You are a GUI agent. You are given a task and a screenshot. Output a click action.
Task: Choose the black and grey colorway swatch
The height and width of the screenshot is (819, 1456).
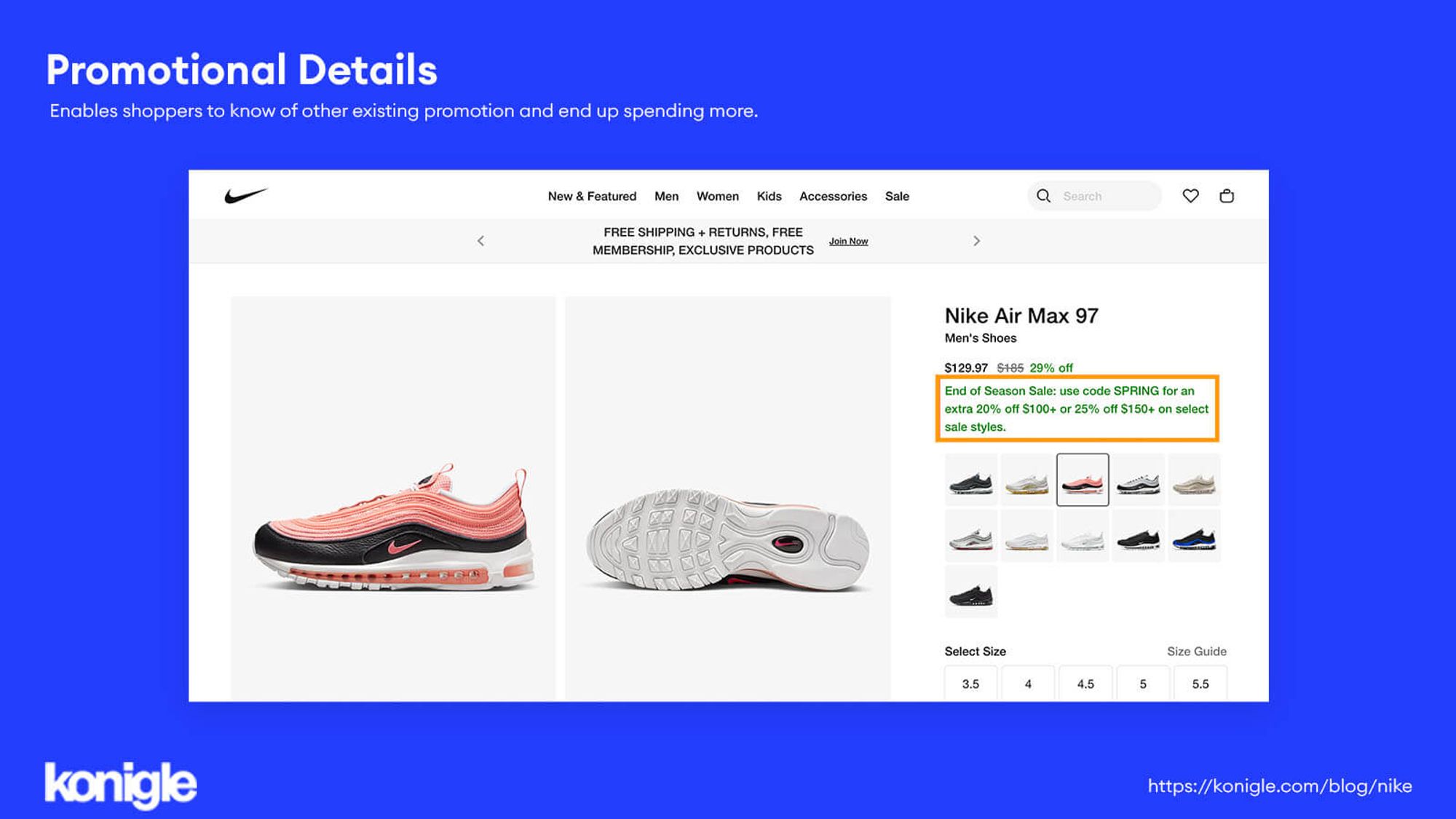point(971,480)
